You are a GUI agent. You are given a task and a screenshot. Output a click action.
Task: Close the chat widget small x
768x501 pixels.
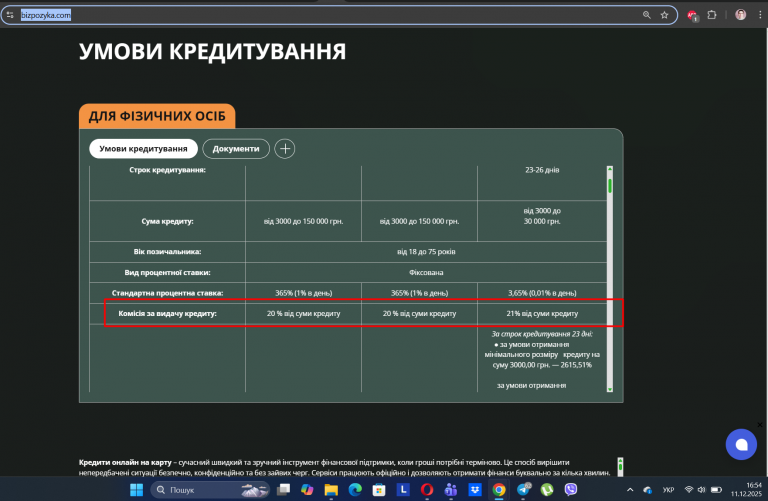point(760,425)
